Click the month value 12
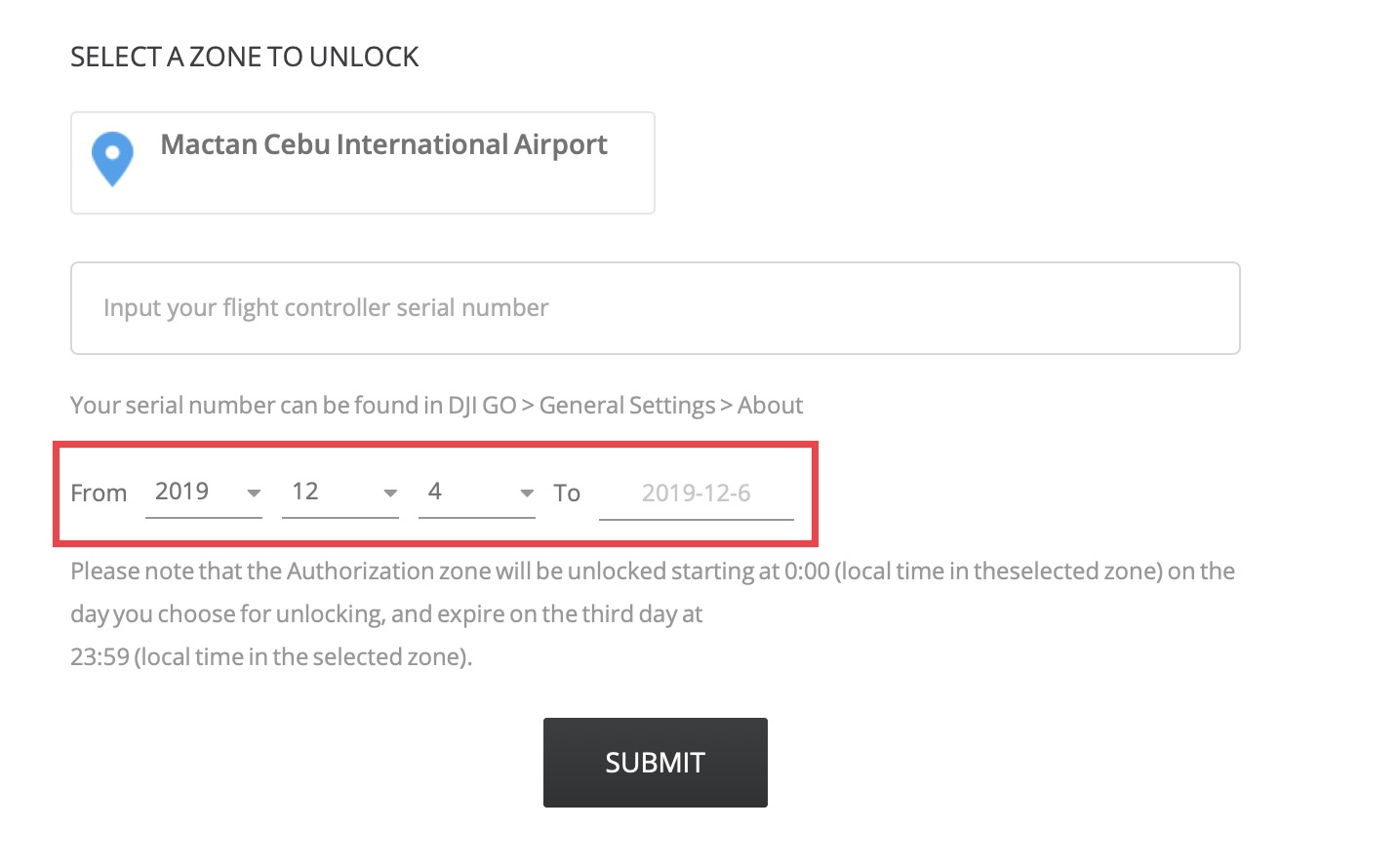Viewport: 1399px width, 868px height. click(x=305, y=492)
